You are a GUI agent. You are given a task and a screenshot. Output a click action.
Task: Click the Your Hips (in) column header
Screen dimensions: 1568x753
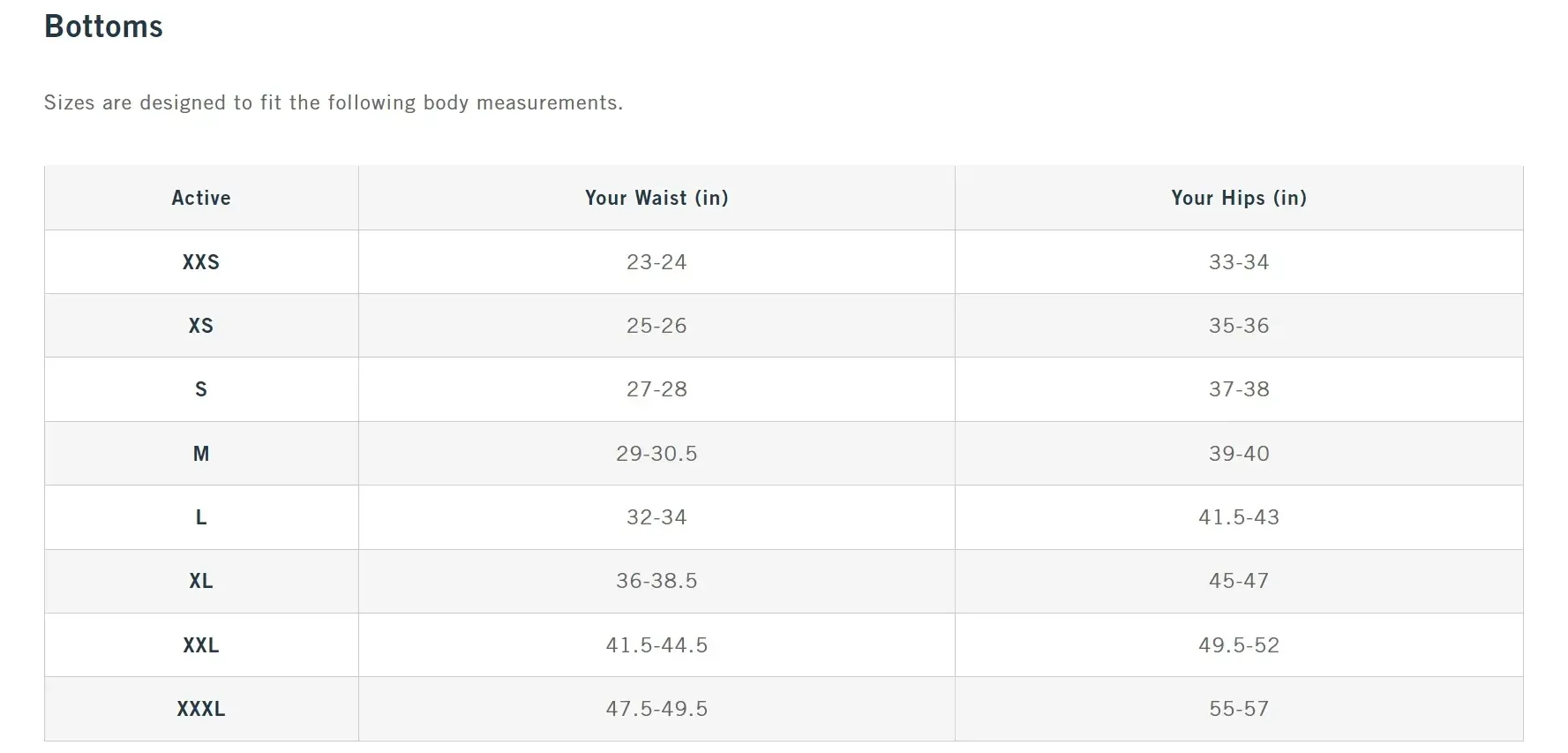(1239, 198)
